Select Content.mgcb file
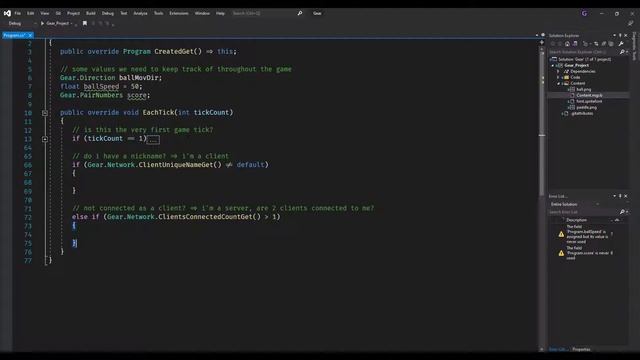 (589, 95)
